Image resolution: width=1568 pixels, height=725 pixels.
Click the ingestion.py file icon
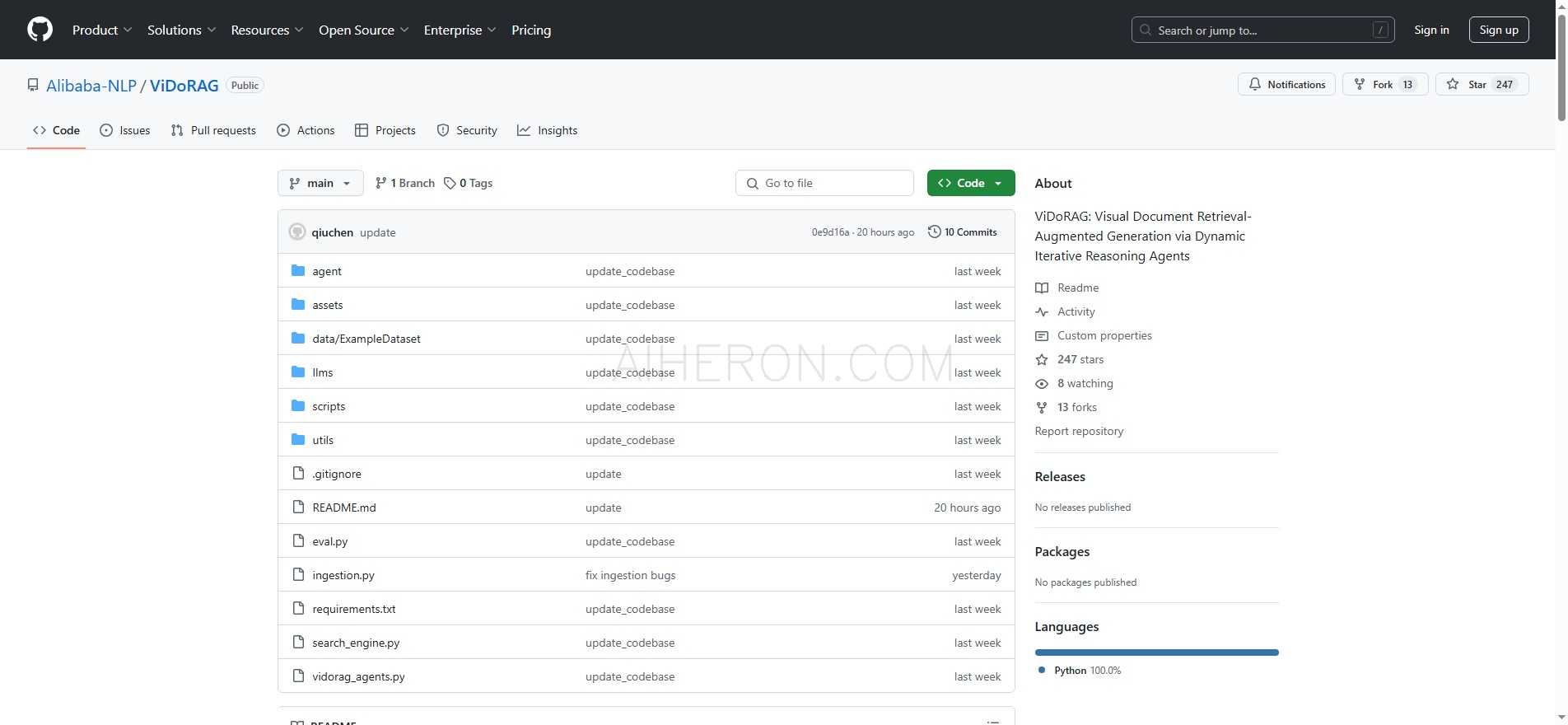[298, 575]
